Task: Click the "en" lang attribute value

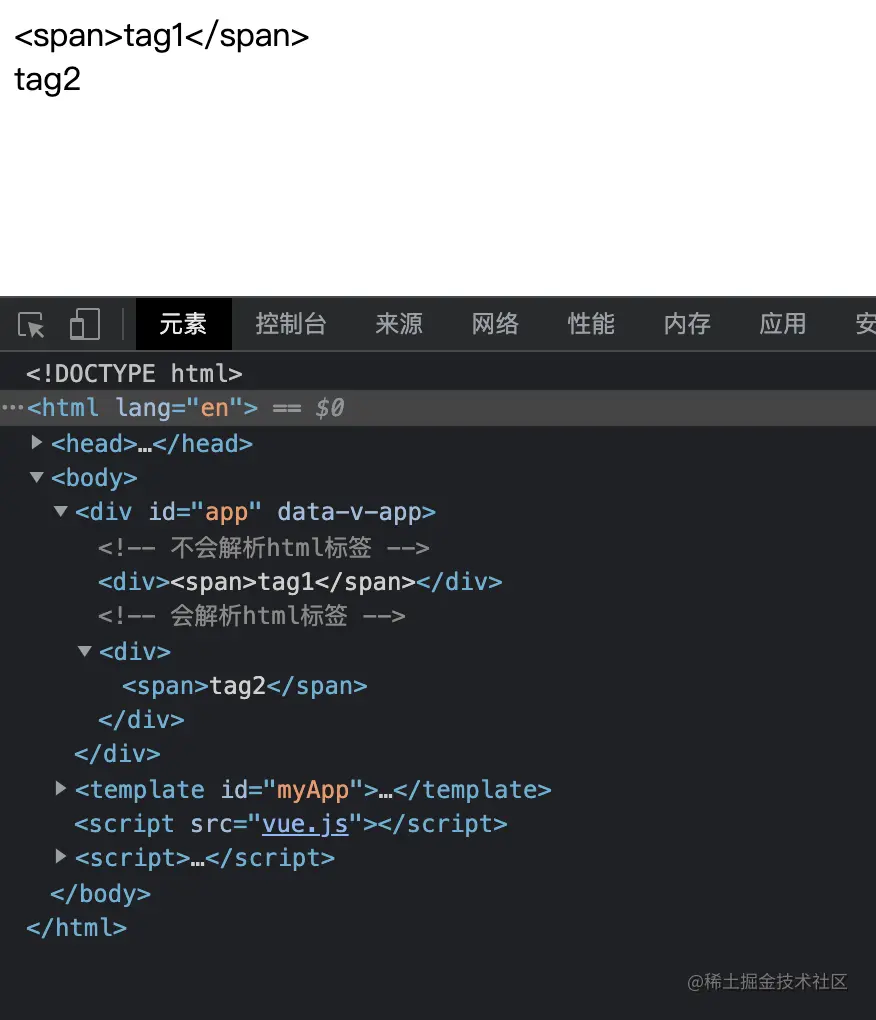Action: [x=215, y=408]
